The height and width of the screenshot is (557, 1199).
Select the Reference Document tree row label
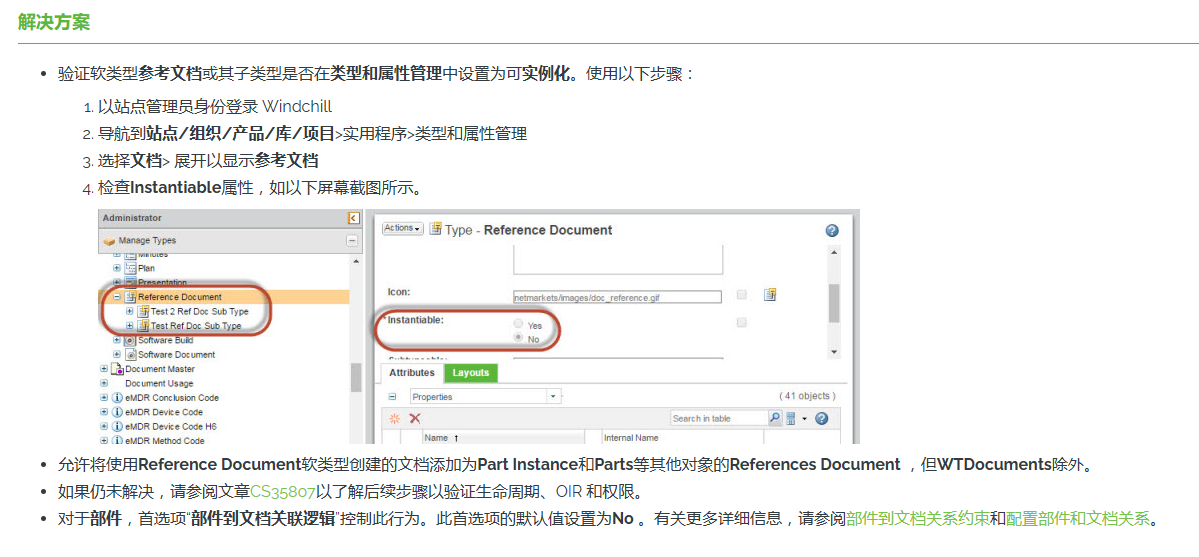click(x=180, y=297)
